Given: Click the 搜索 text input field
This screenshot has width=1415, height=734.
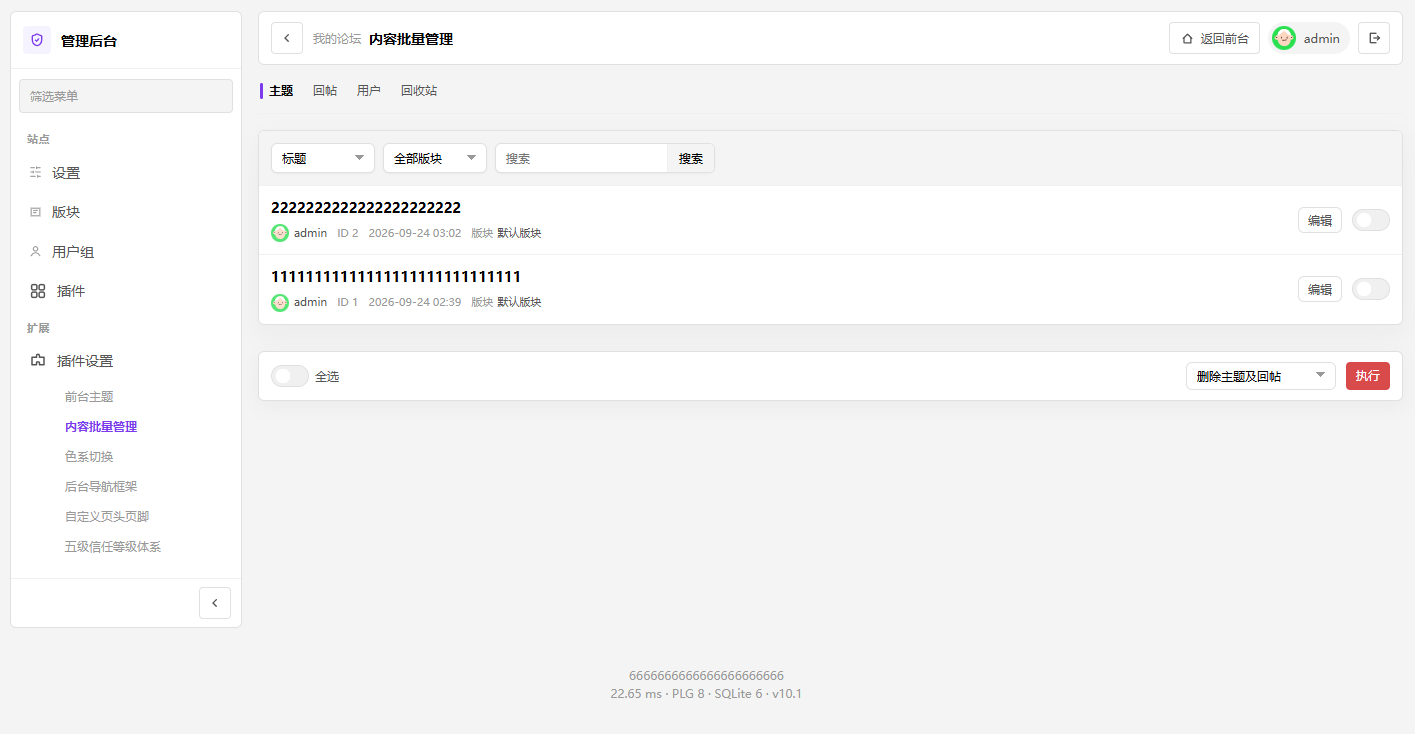Looking at the screenshot, I should [581, 158].
